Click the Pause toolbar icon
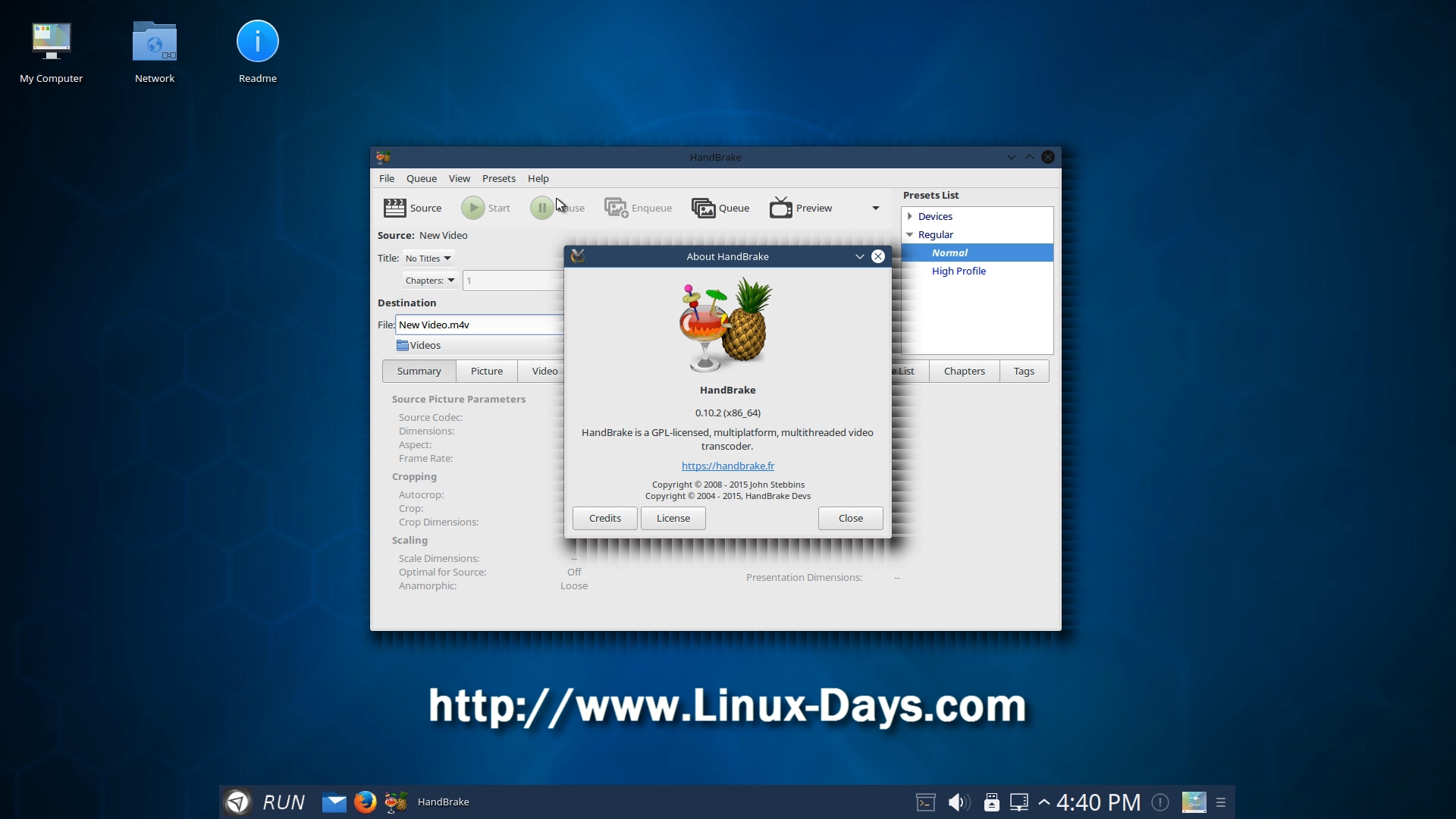 [x=541, y=208]
